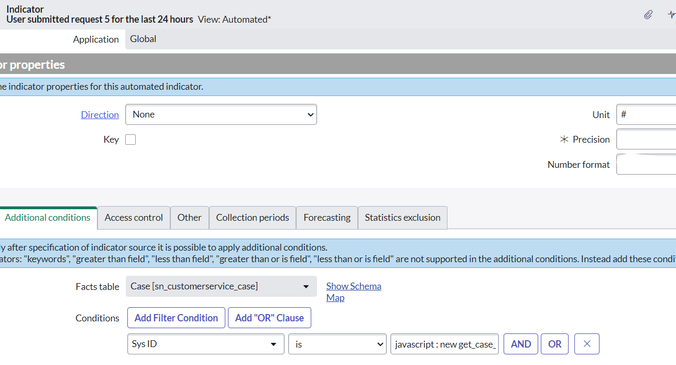This screenshot has width=676, height=365.
Task: Go to the Collection periods tab
Action: coord(253,218)
